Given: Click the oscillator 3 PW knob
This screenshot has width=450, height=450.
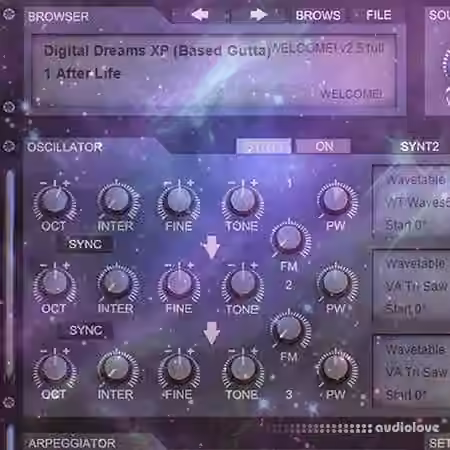Looking at the screenshot, I should pyautogui.click(x=335, y=369).
